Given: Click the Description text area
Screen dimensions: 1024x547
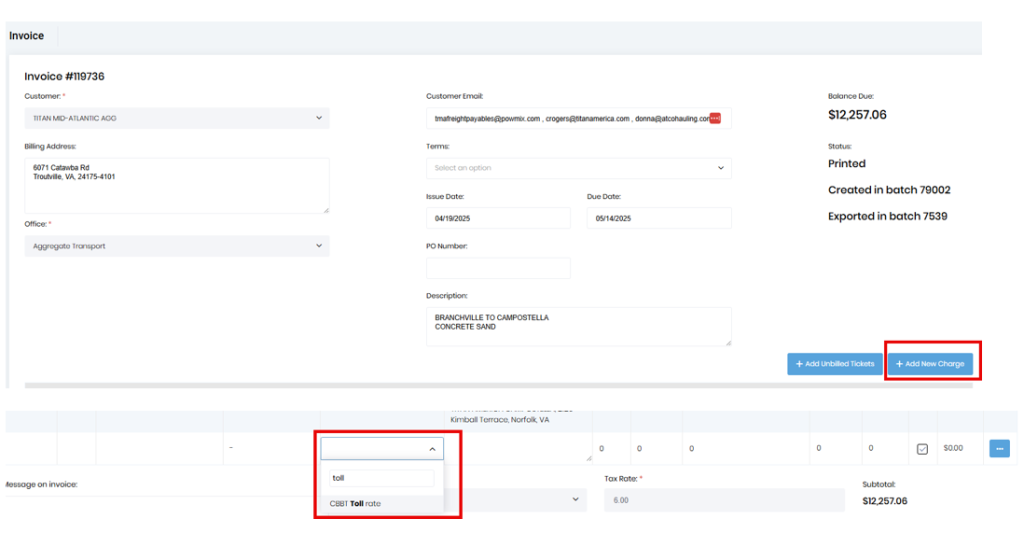Looking at the screenshot, I should (579, 326).
